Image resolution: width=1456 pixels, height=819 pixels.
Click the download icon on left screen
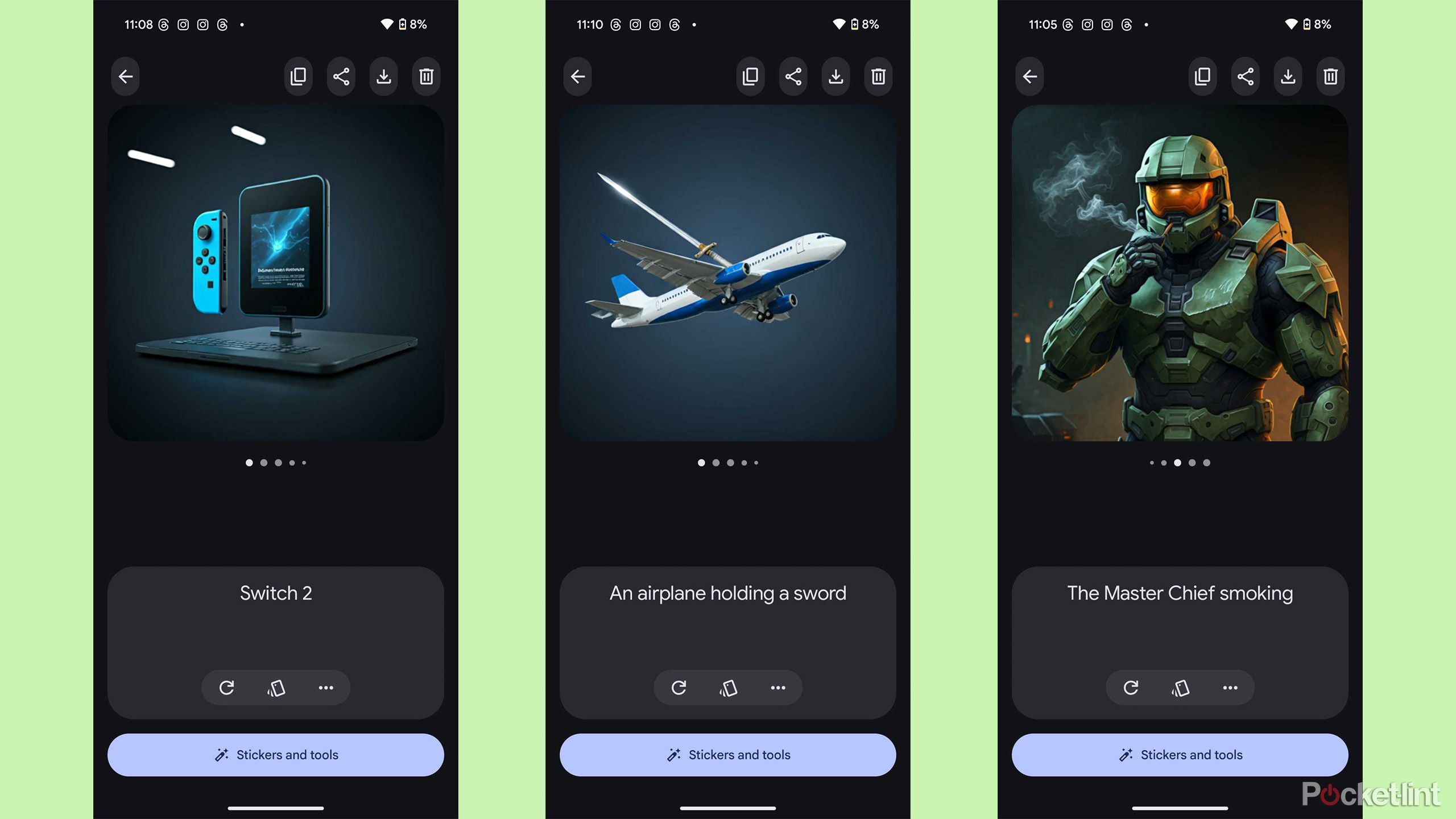[384, 76]
